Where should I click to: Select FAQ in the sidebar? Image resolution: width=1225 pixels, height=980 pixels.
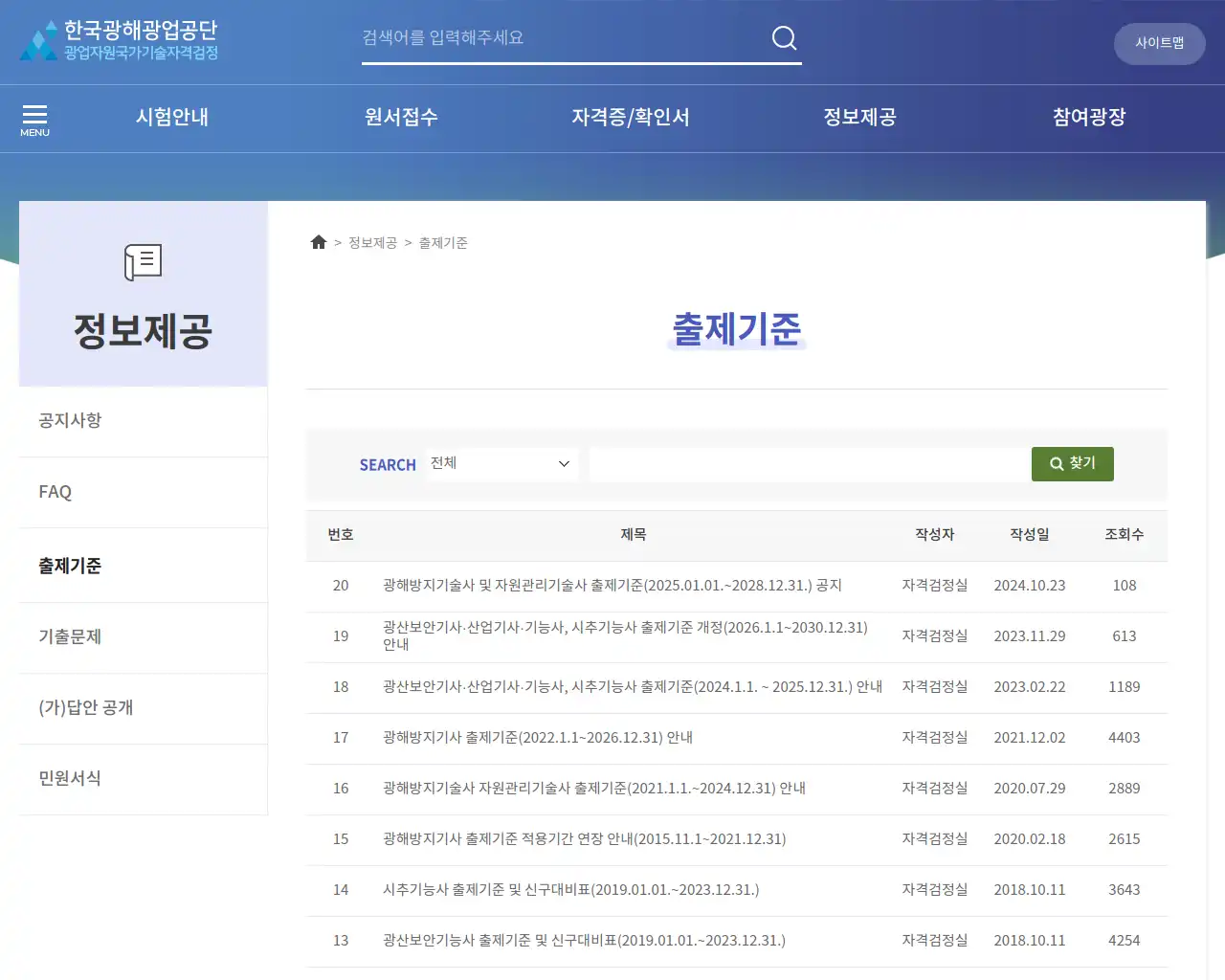click(143, 492)
